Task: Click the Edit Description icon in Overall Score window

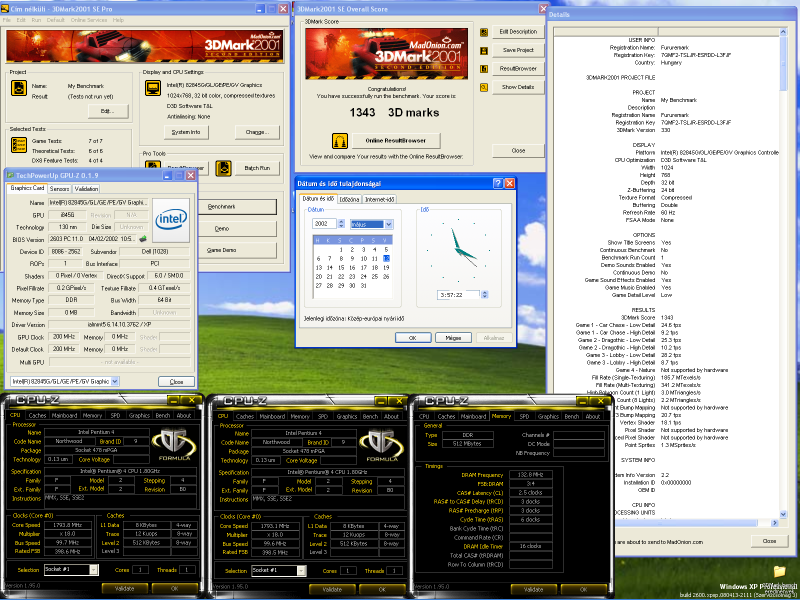Action: (484, 32)
